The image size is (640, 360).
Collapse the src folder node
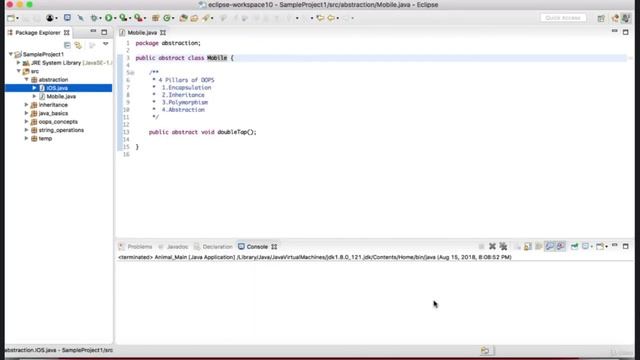[19, 71]
